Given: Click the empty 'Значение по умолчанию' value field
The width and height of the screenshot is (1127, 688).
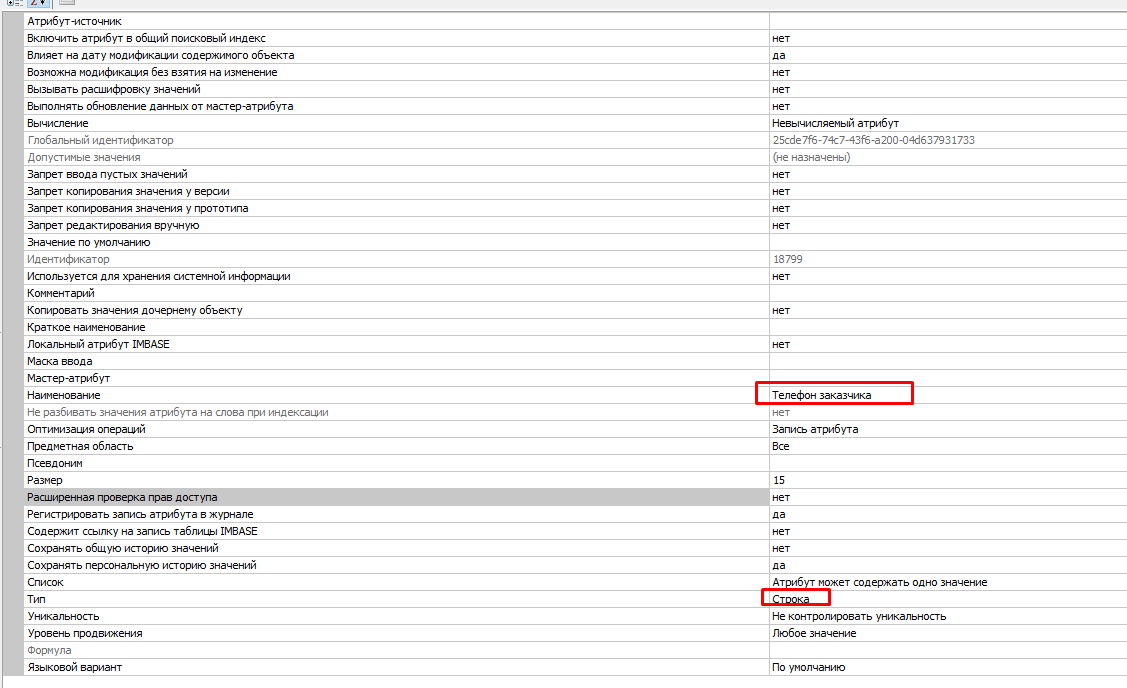Looking at the screenshot, I should click(x=948, y=242).
